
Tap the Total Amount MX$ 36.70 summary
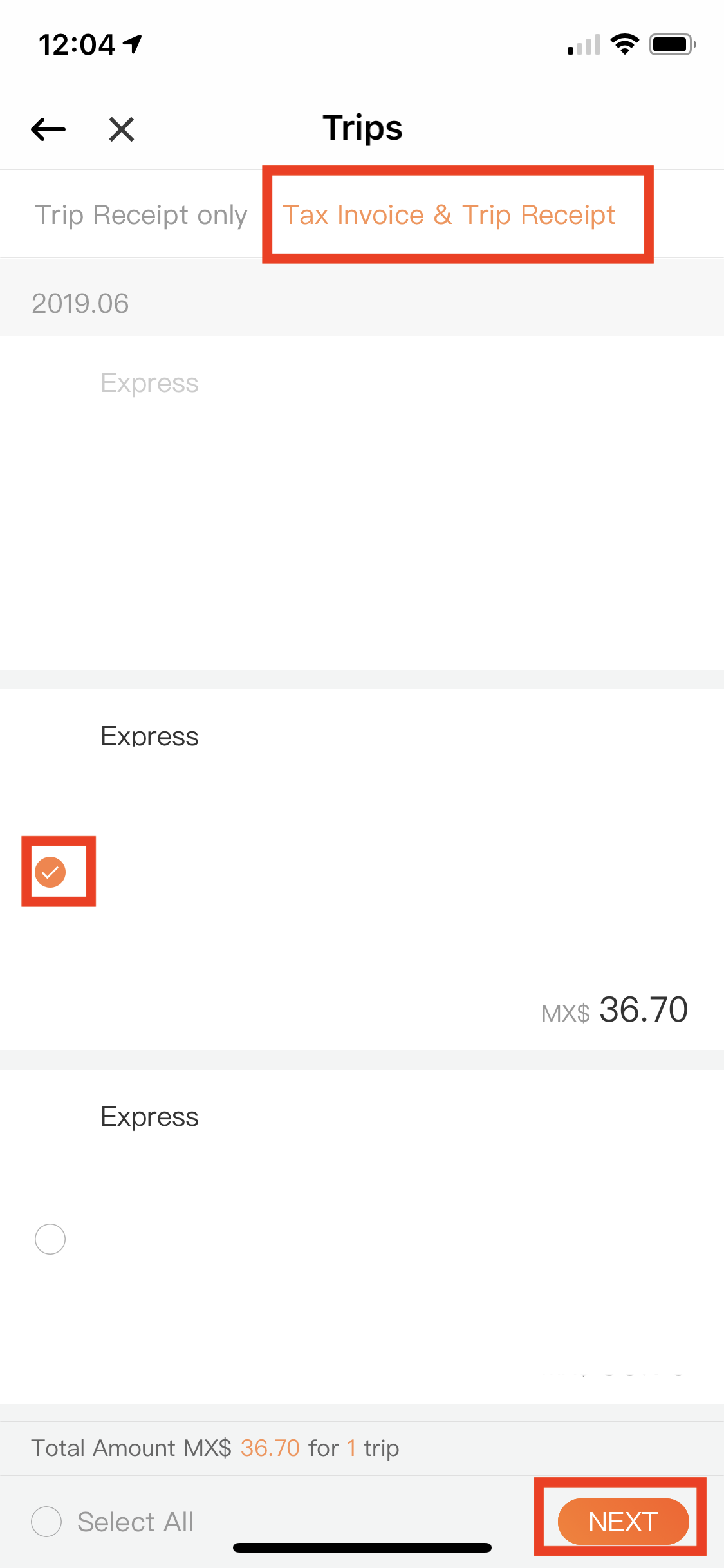click(215, 1448)
